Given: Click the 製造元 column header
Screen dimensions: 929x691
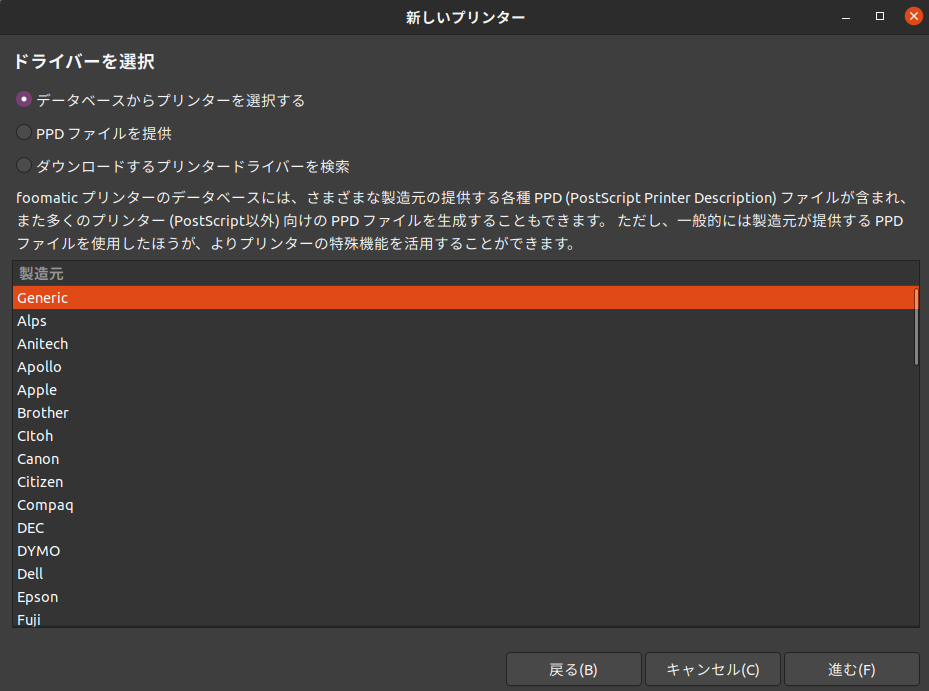Looking at the screenshot, I should coord(40,274).
